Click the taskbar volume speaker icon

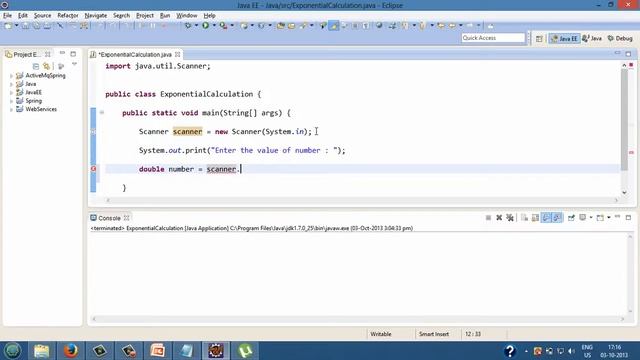pyautogui.click(x=571, y=351)
